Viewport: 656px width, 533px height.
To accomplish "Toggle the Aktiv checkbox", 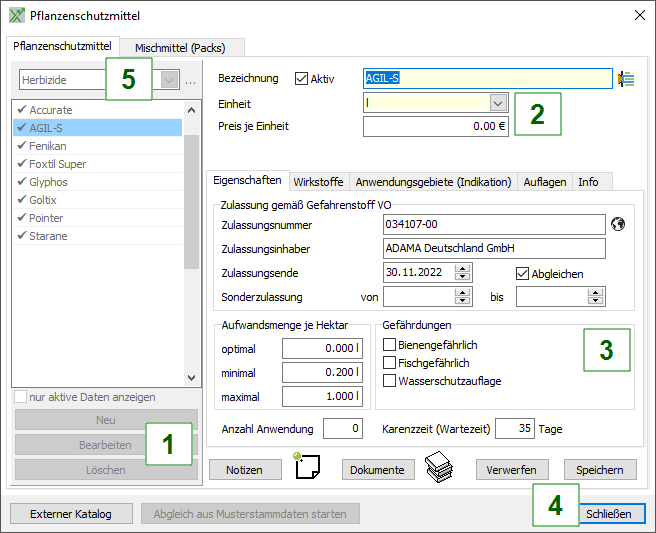I will tap(302, 78).
